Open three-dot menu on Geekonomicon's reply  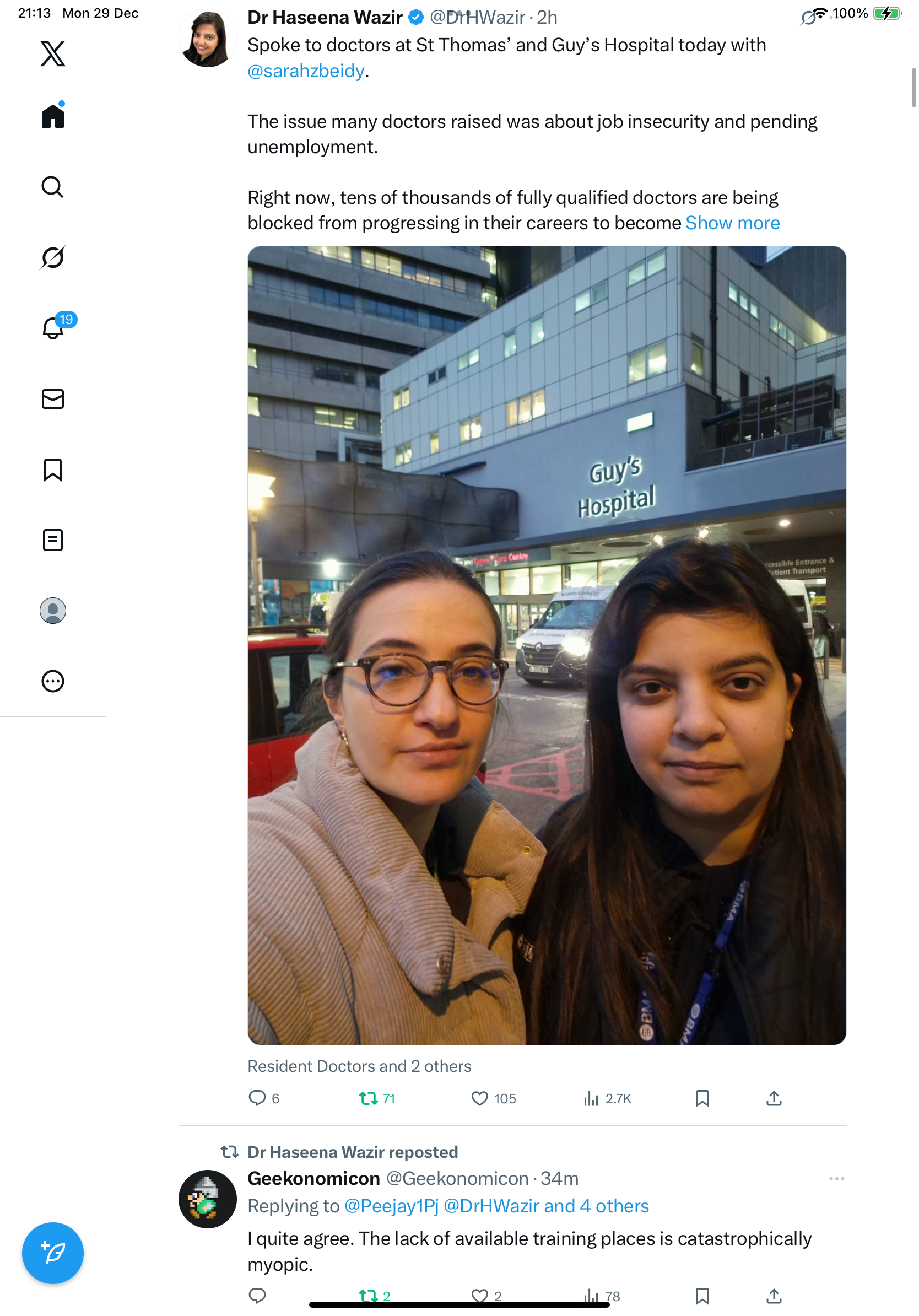pyautogui.click(x=836, y=1179)
